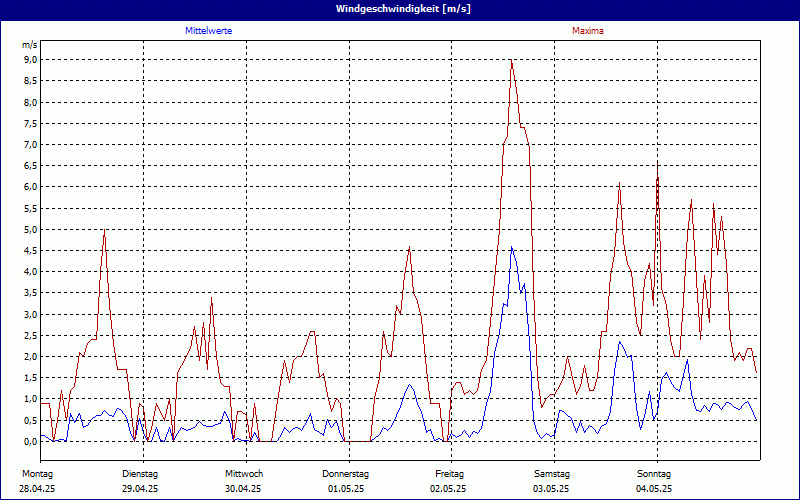This screenshot has height=500, width=800.
Task: Click the Samstag day label
Action: 552,474
